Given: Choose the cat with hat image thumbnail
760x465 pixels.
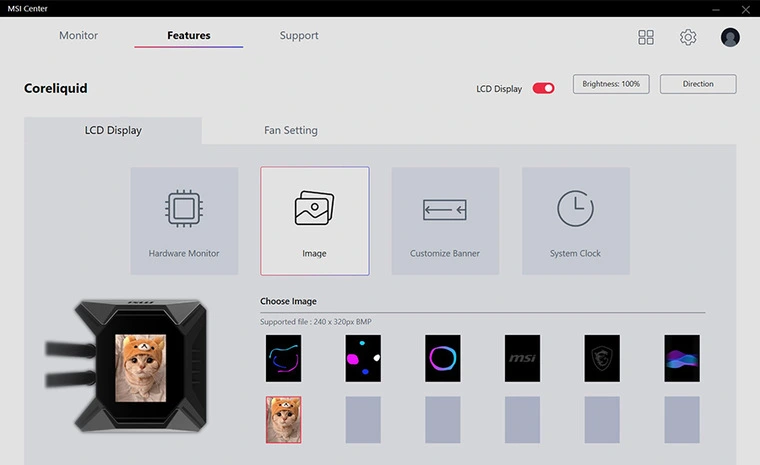Looking at the screenshot, I should [283, 419].
